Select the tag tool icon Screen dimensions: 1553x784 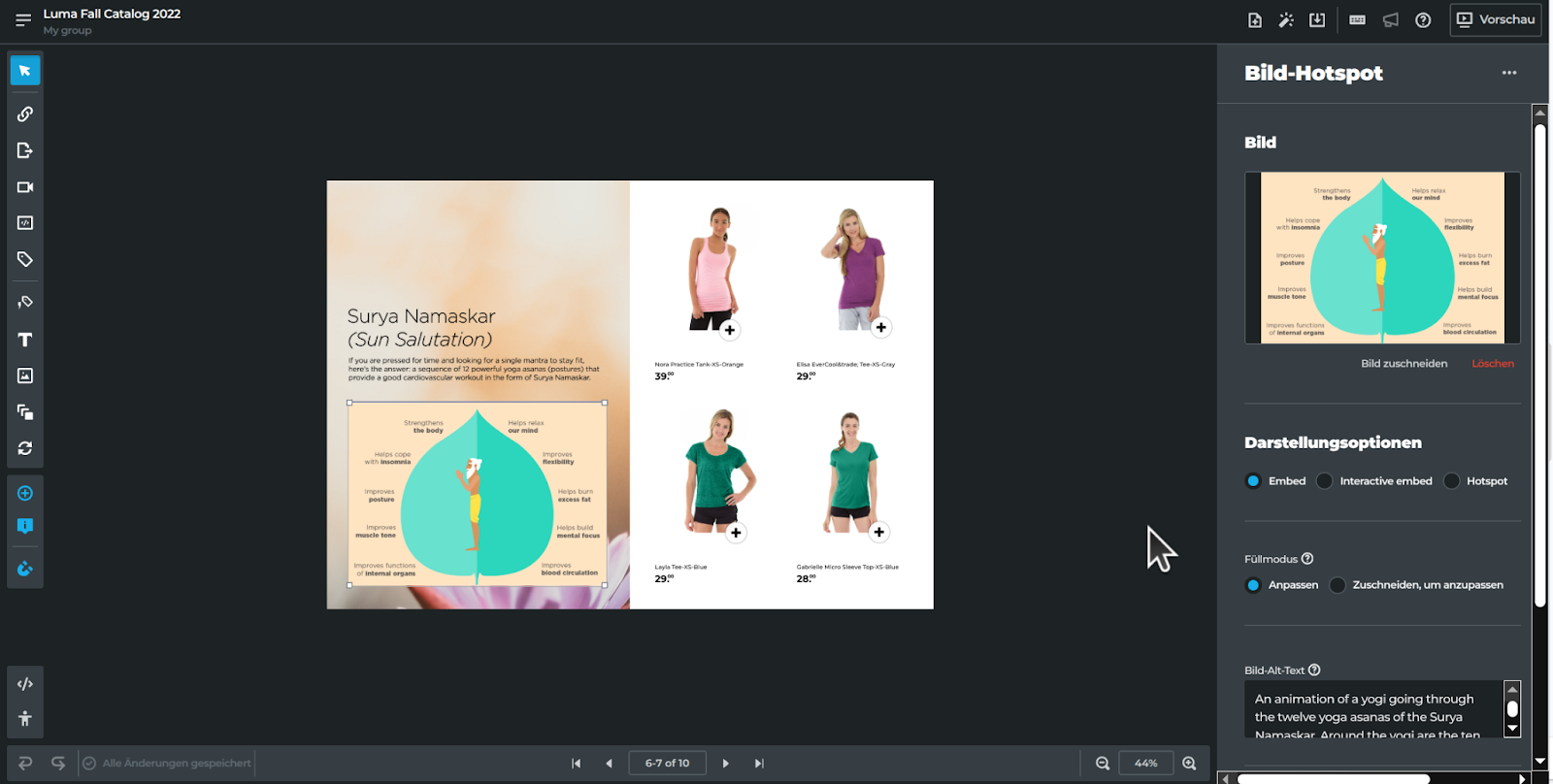tap(25, 259)
